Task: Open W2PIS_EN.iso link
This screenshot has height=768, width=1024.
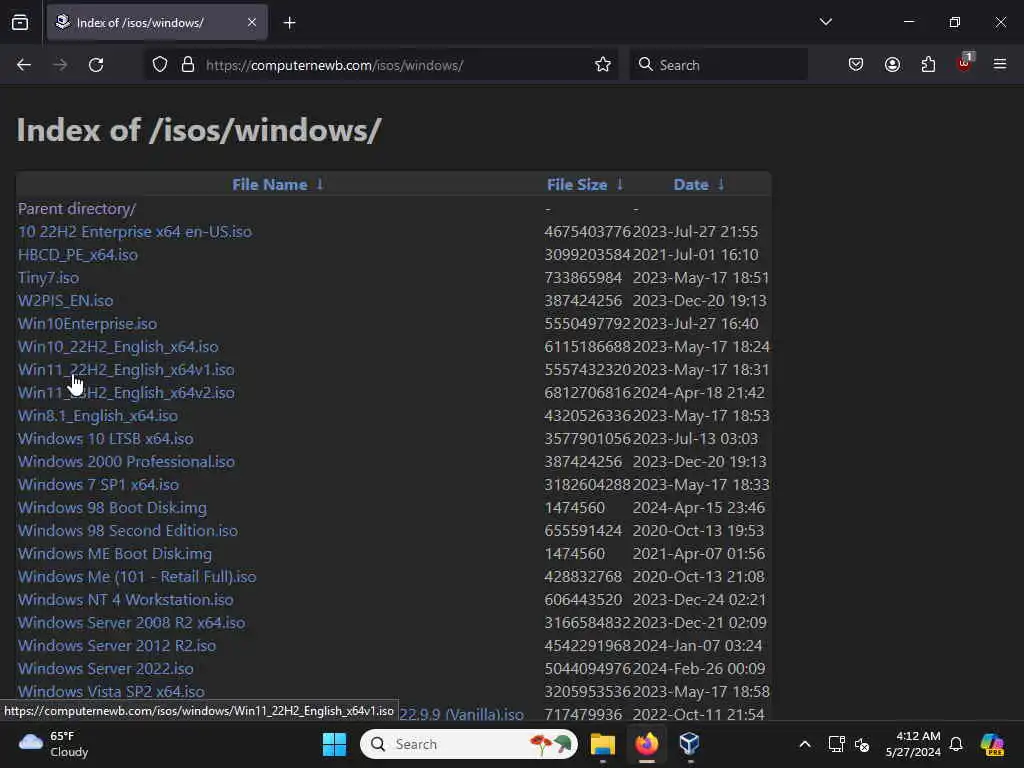Action: pyautogui.click(x=65, y=300)
